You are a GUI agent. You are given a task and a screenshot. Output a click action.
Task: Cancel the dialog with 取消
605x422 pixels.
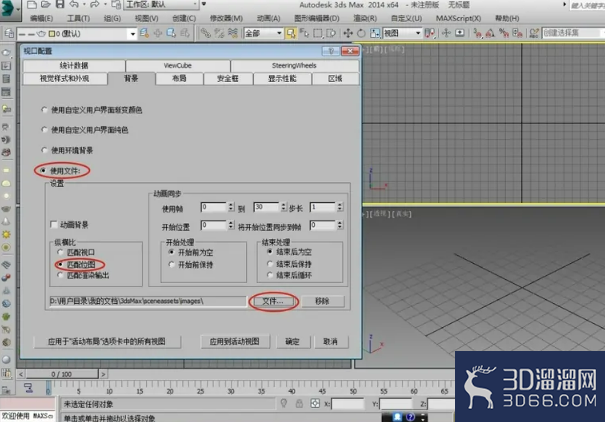coord(331,341)
